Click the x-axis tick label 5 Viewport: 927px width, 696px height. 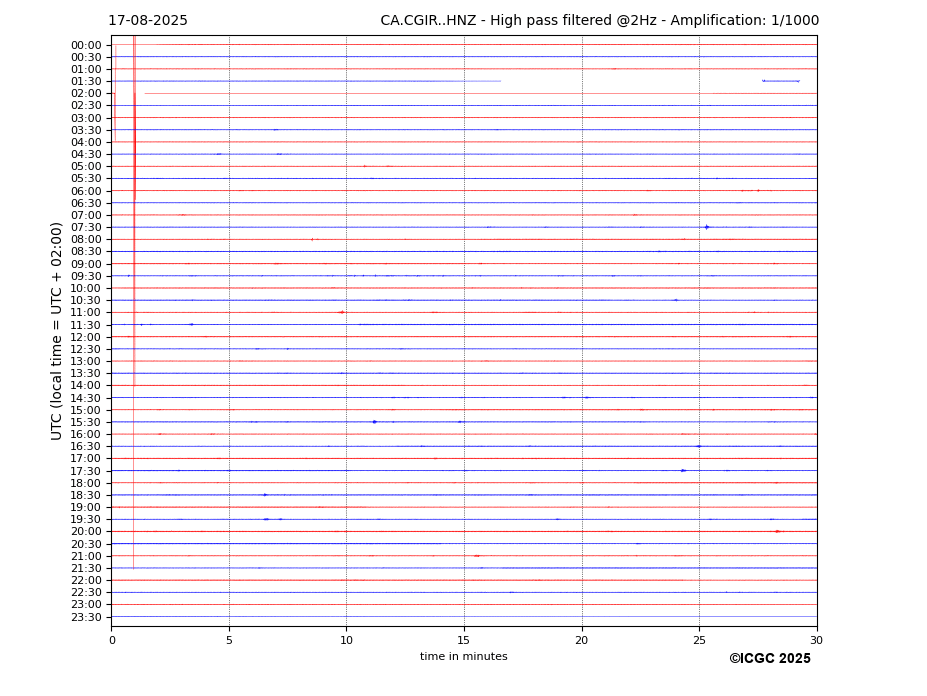point(229,640)
